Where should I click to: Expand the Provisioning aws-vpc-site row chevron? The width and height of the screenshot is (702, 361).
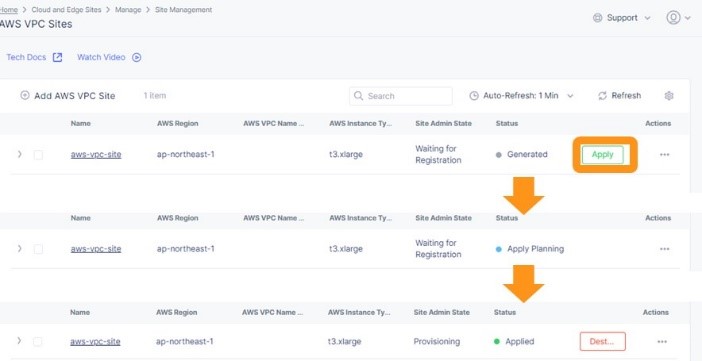point(19,340)
